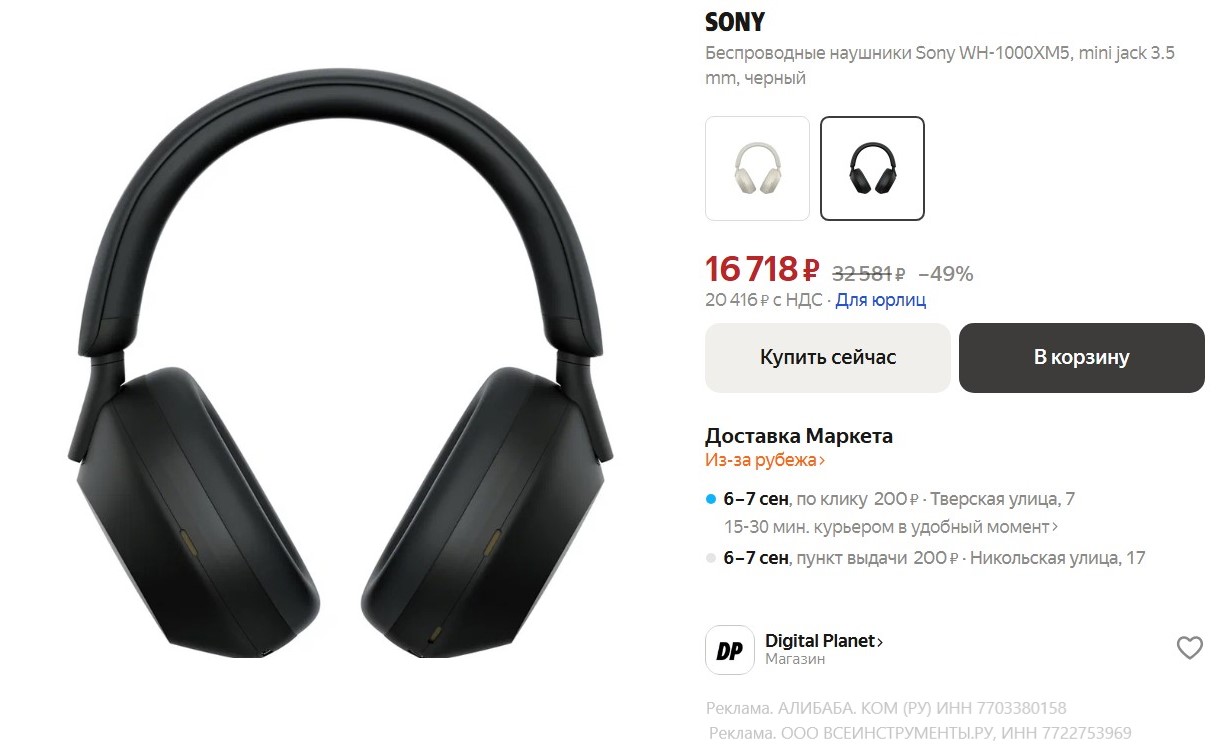This screenshot has height=748, width=1230.
Task: Select the пункт выдачи delivery option bullet
Action: 711,558
